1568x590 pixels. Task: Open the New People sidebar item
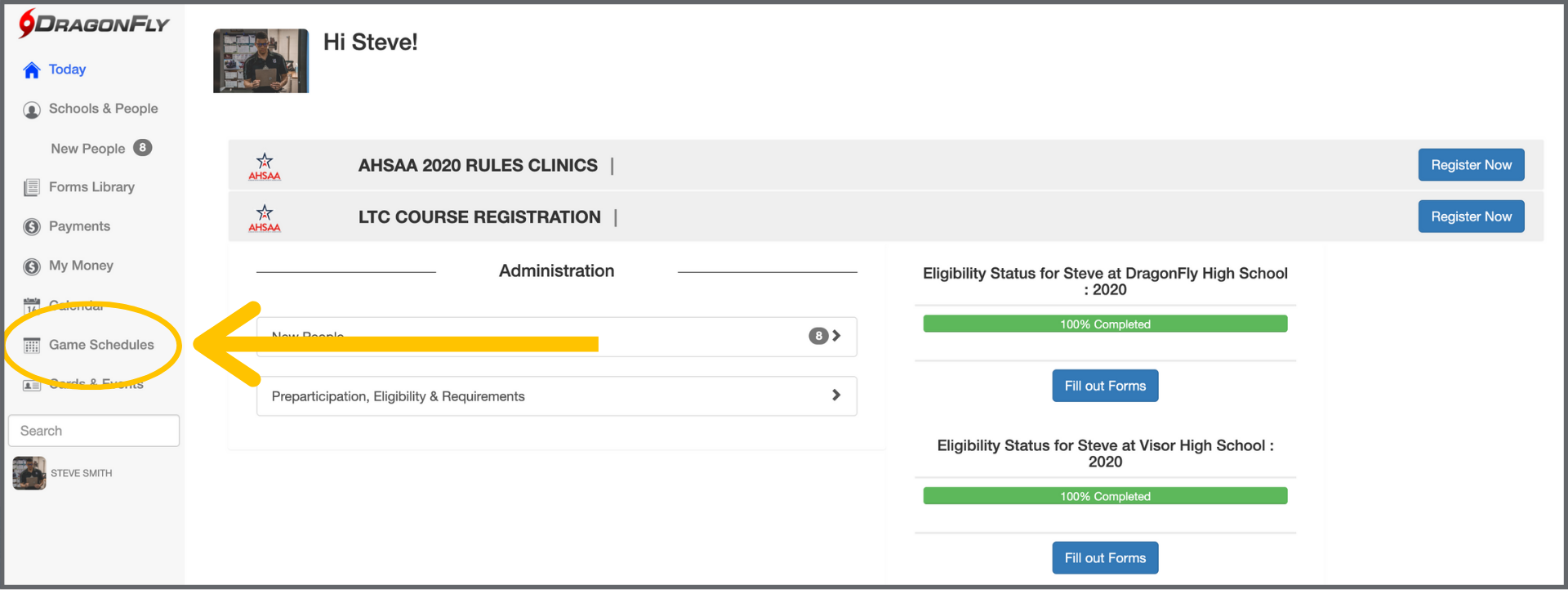pos(88,149)
